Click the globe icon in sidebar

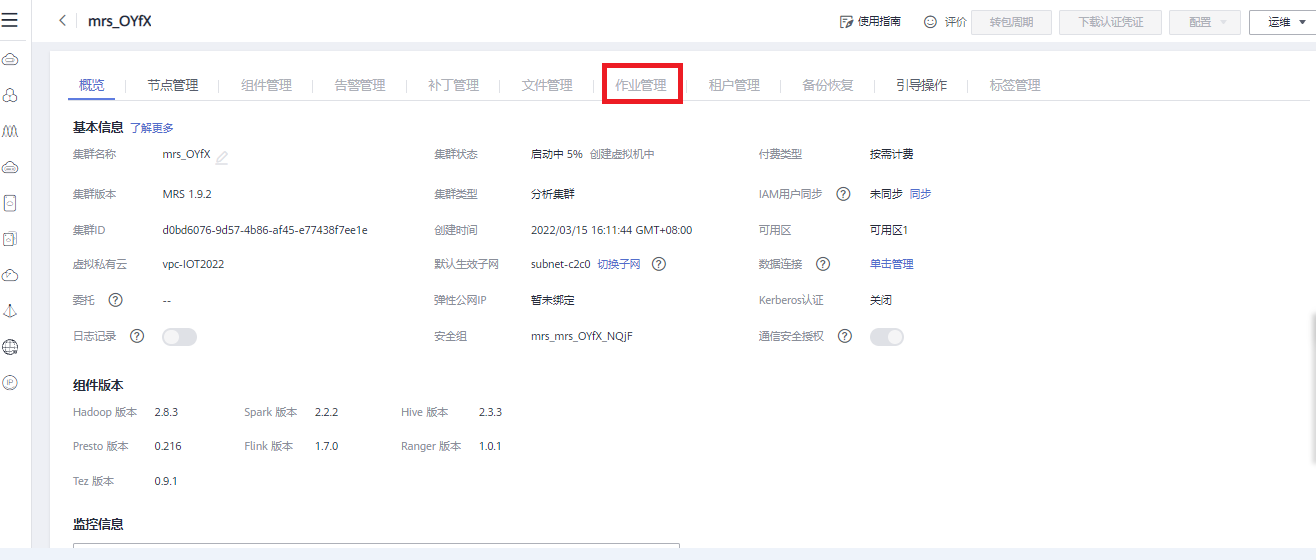(x=10, y=347)
